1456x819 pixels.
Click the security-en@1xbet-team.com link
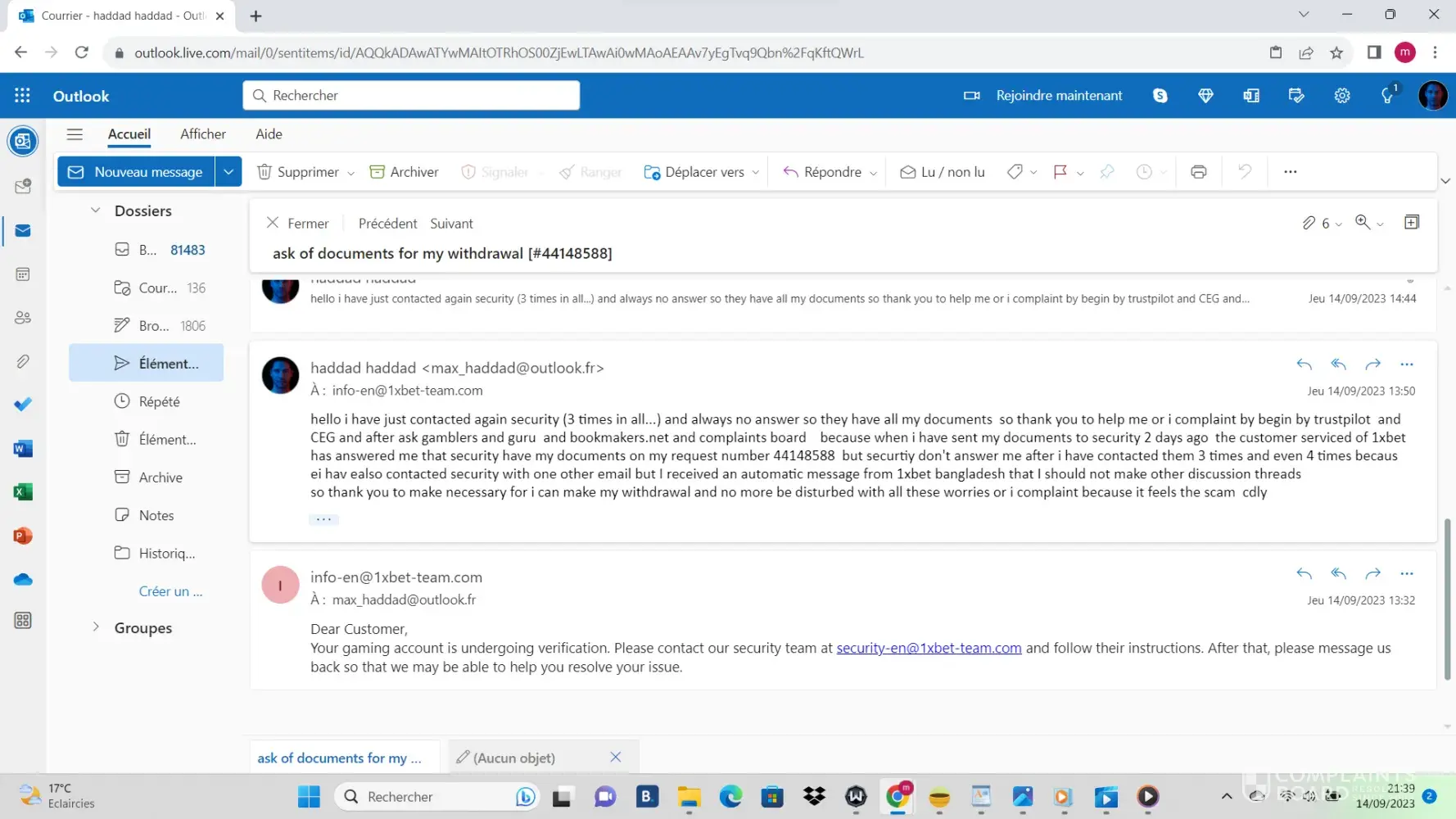point(929,648)
